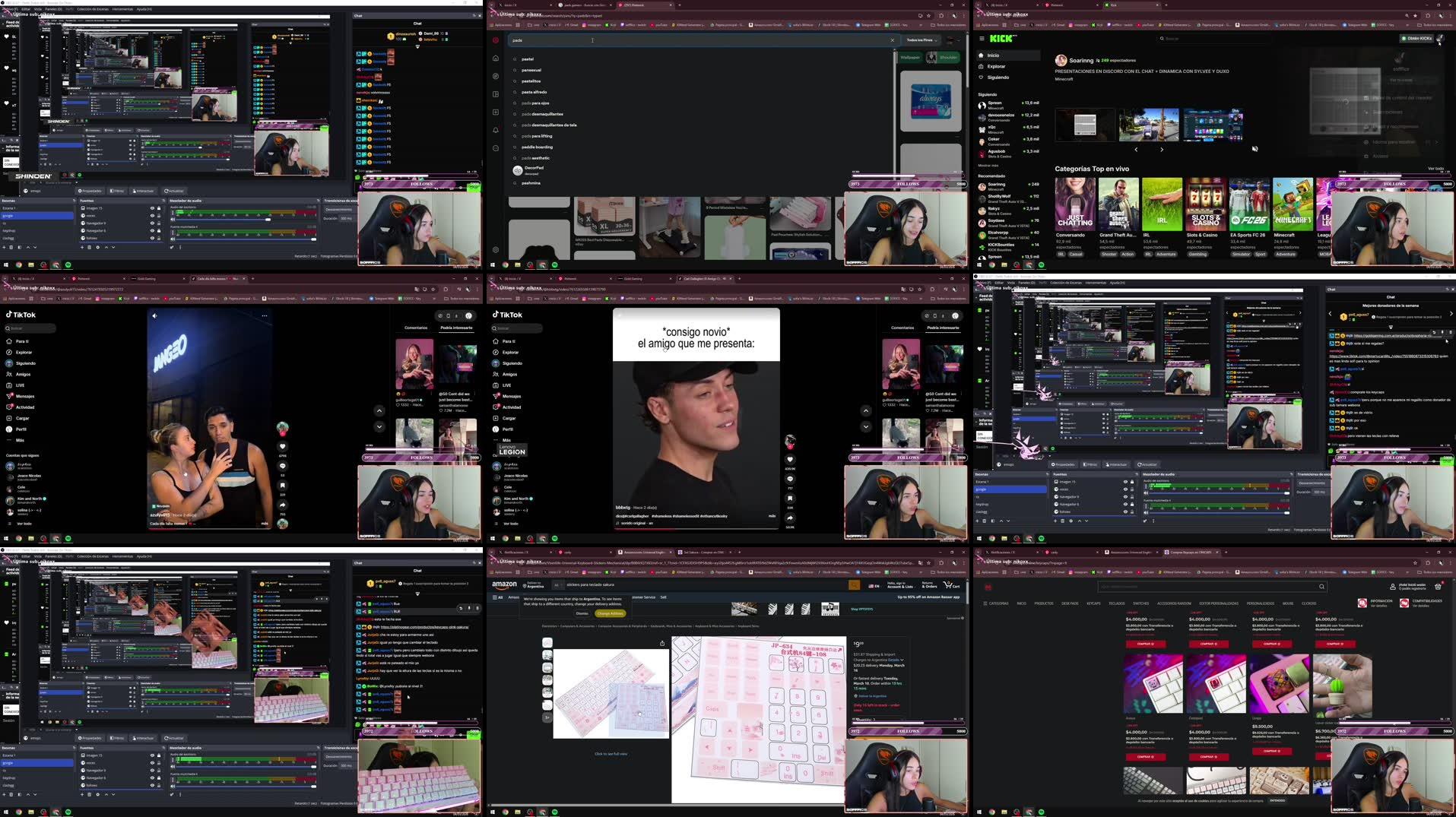Open Amazon's search department dropdown
1456x817 pixels.
[559, 586]
